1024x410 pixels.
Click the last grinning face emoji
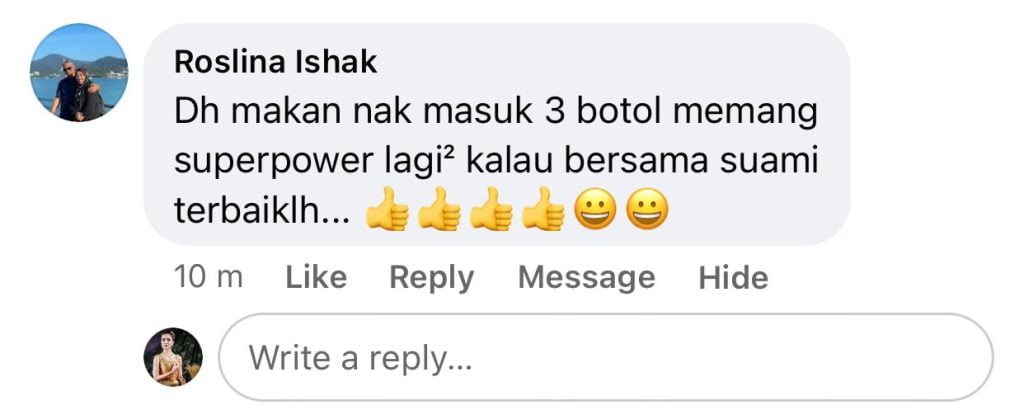coord(647,210)
